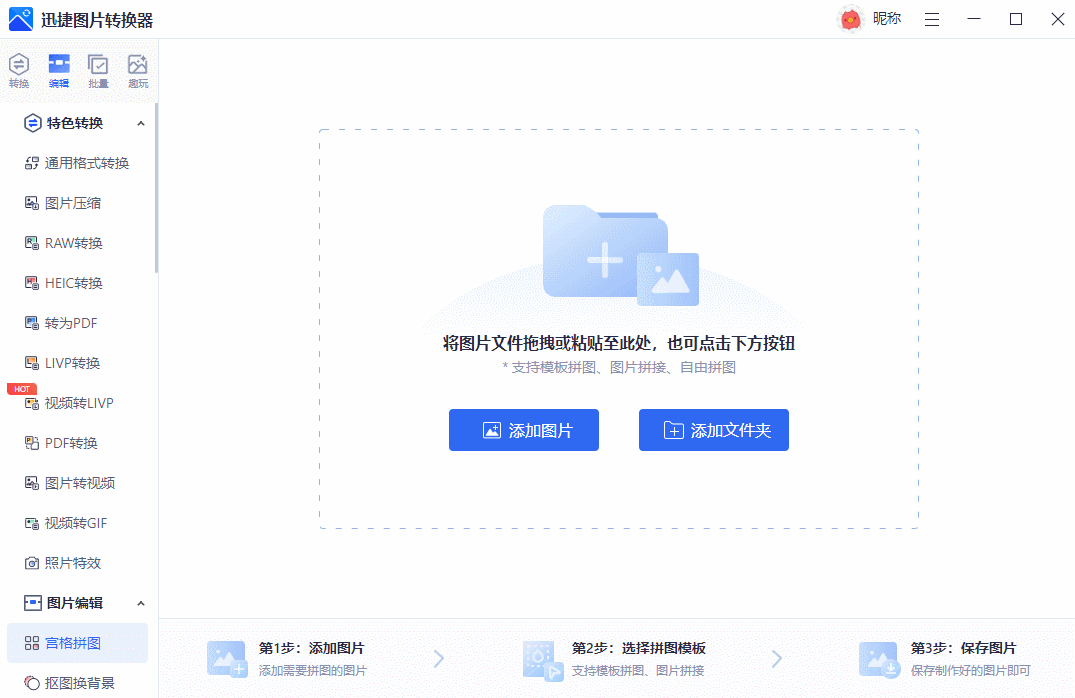Click the 第2步：选择拼图模板 heading
This screenshot has height=698, width=1075.
639,648
